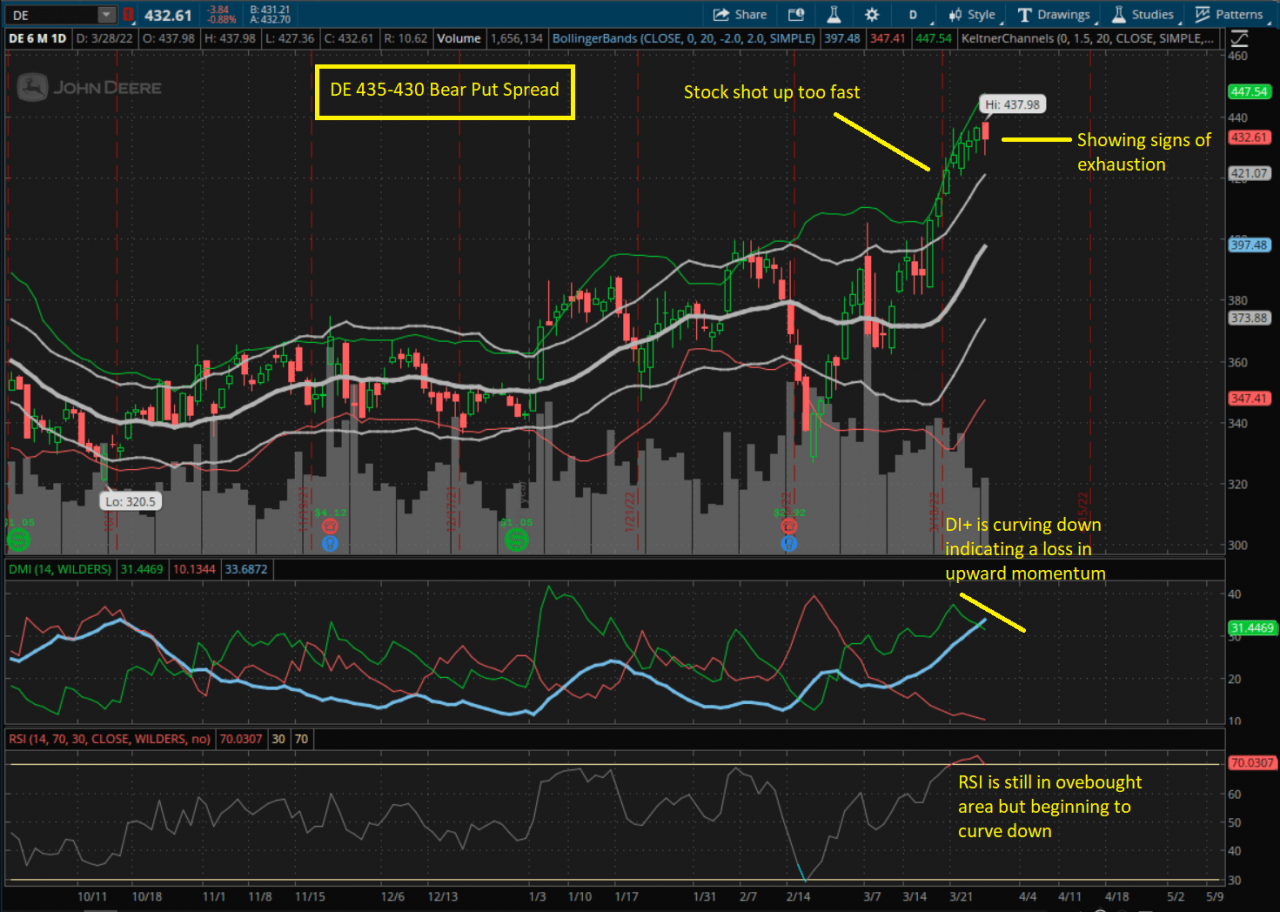The height and width of the screenshot is (912, 1280).
Task: Click the green dividend icon near January 3
Action: [x=516, y=541]
